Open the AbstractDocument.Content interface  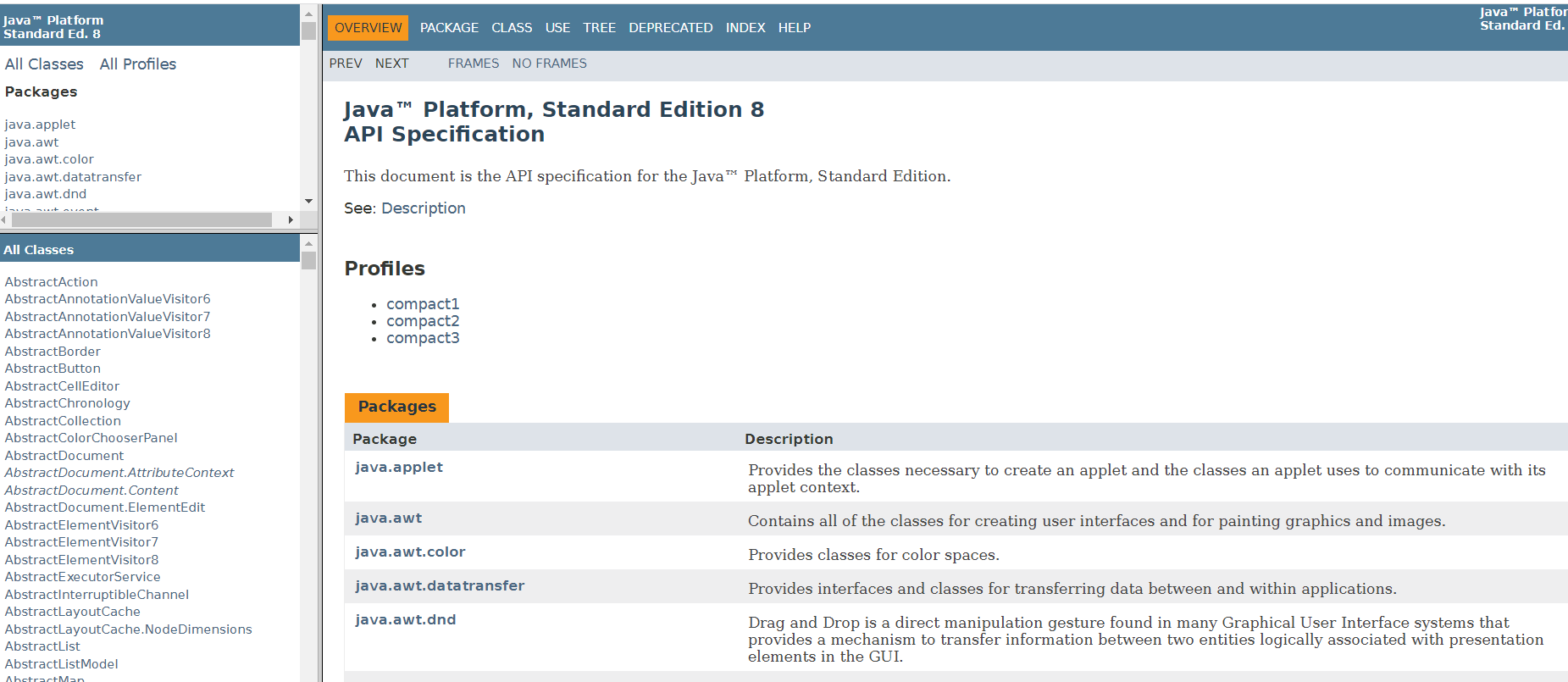click(91, 491)
